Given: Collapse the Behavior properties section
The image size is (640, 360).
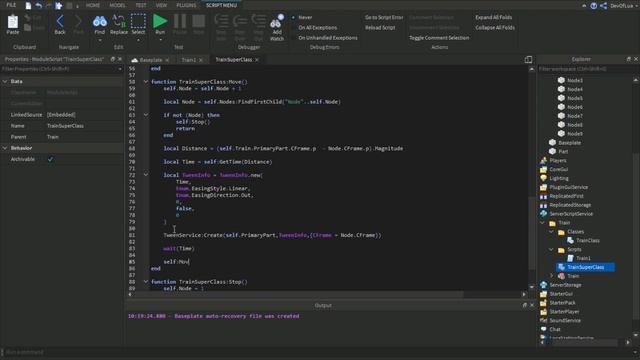Looking at the screenshot, I should [5, 148].
